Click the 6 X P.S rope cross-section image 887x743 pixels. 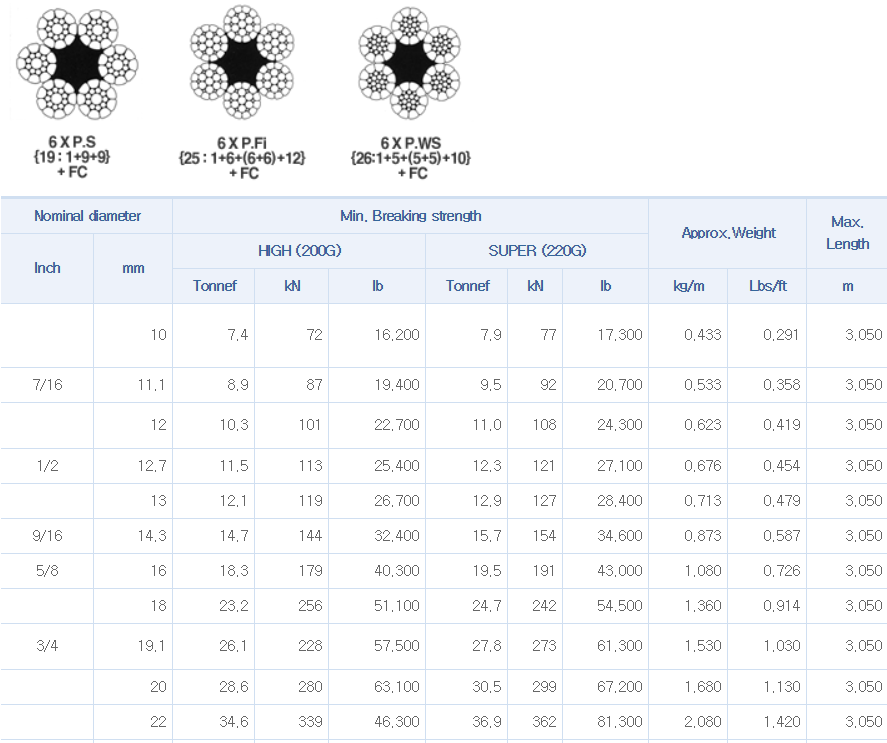click(x=77, y=64)
